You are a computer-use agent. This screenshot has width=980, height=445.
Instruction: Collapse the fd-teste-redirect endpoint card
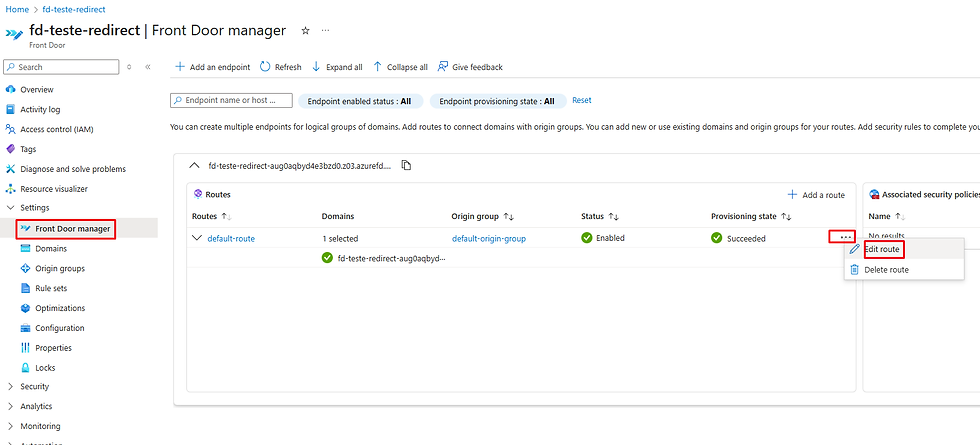pos(195,166)
